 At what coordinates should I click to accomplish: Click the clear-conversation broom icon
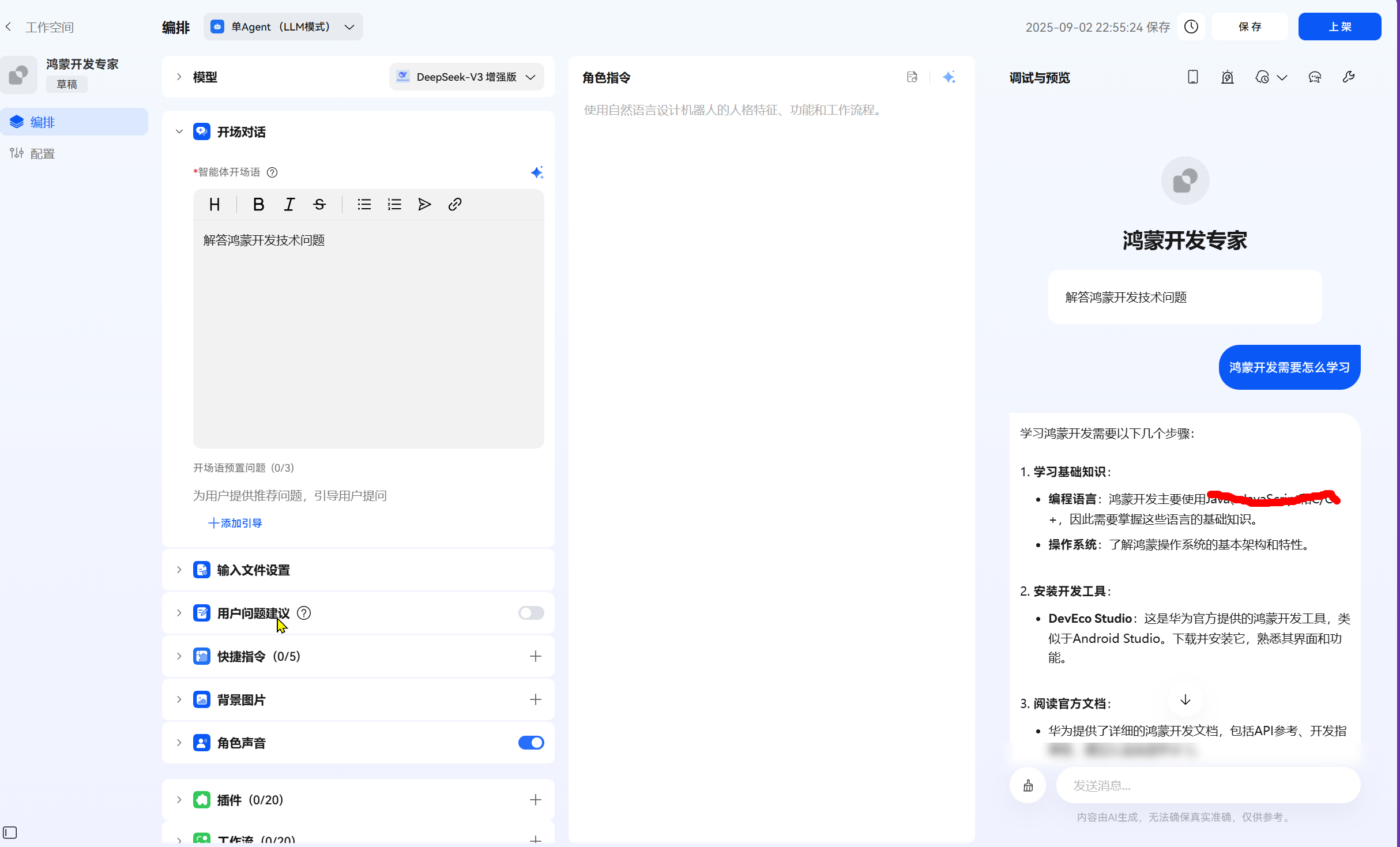(x=1028, y=785)
